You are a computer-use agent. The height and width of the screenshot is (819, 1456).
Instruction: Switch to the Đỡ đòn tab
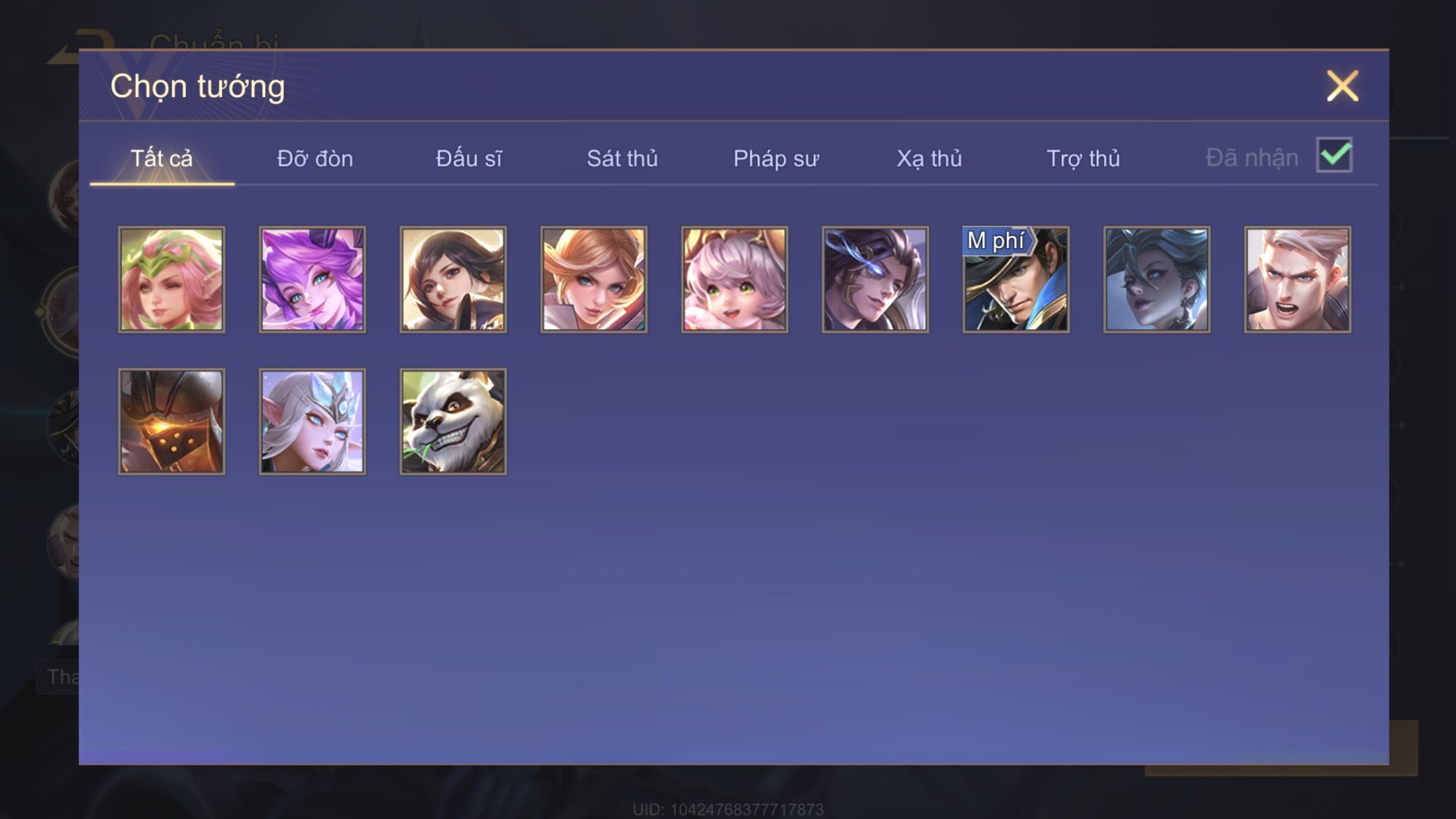315,158
